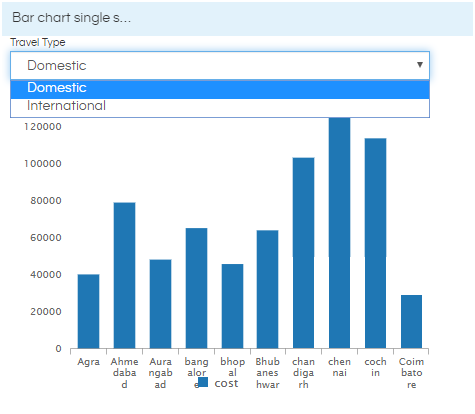The height and width of the screenshot is (414, 475).
Task: Click the cochin axis label
Action: 375,367
